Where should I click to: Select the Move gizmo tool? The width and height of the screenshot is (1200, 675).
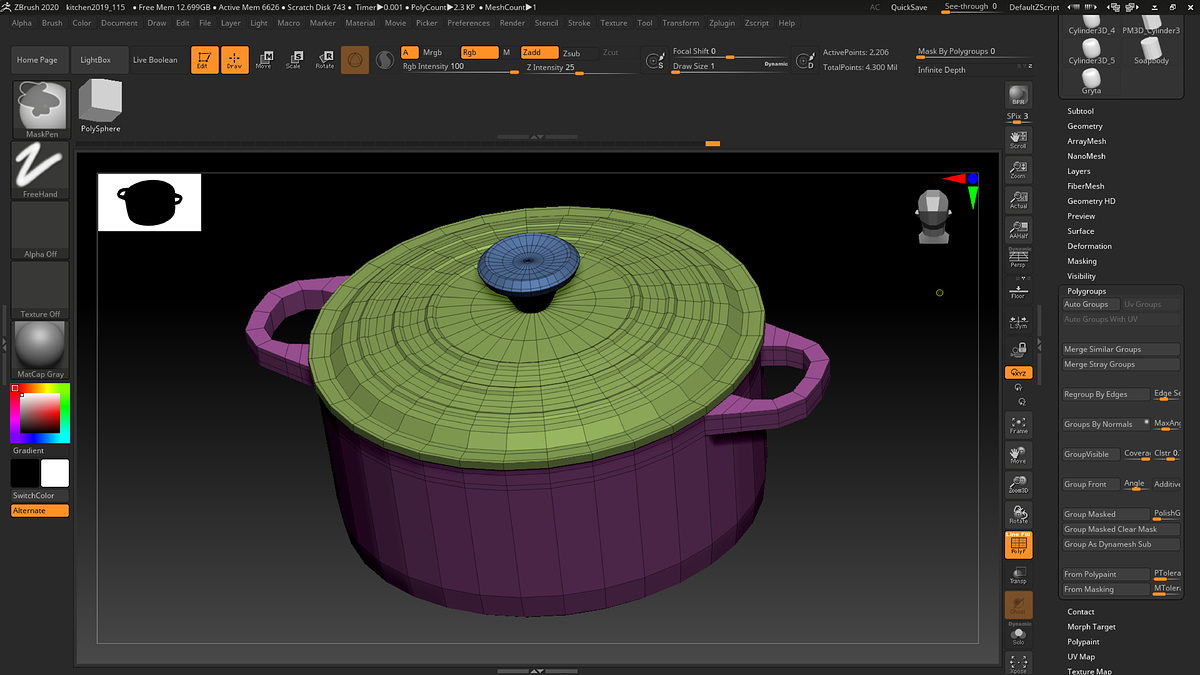[x=264, y=60]
